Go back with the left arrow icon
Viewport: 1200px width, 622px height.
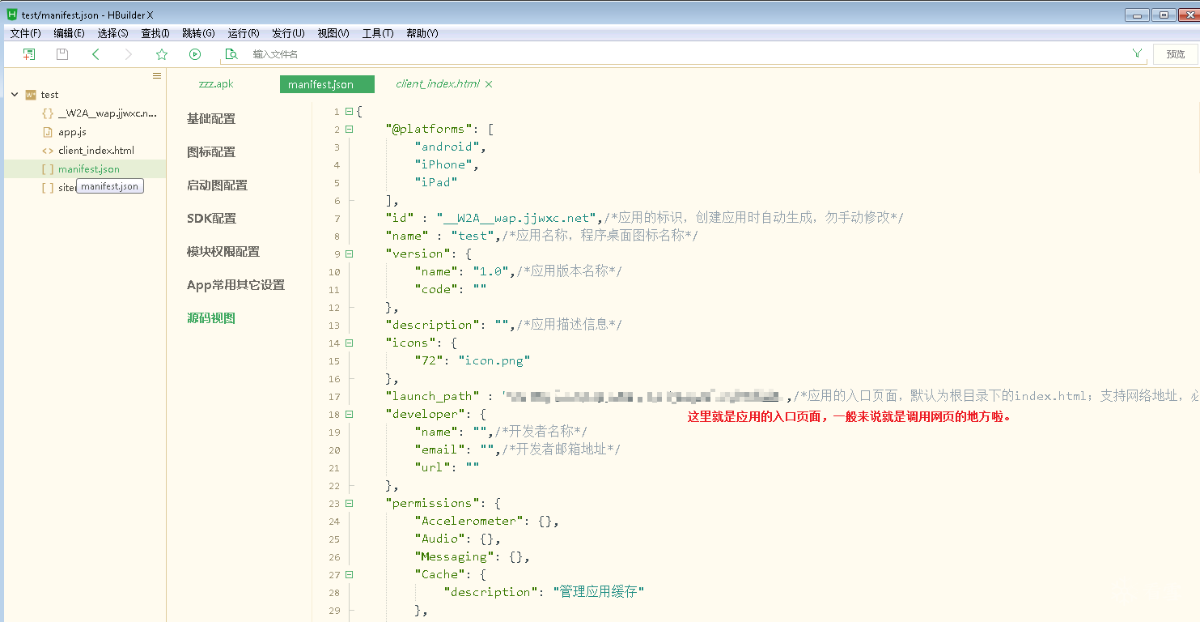tap(95, 54)
